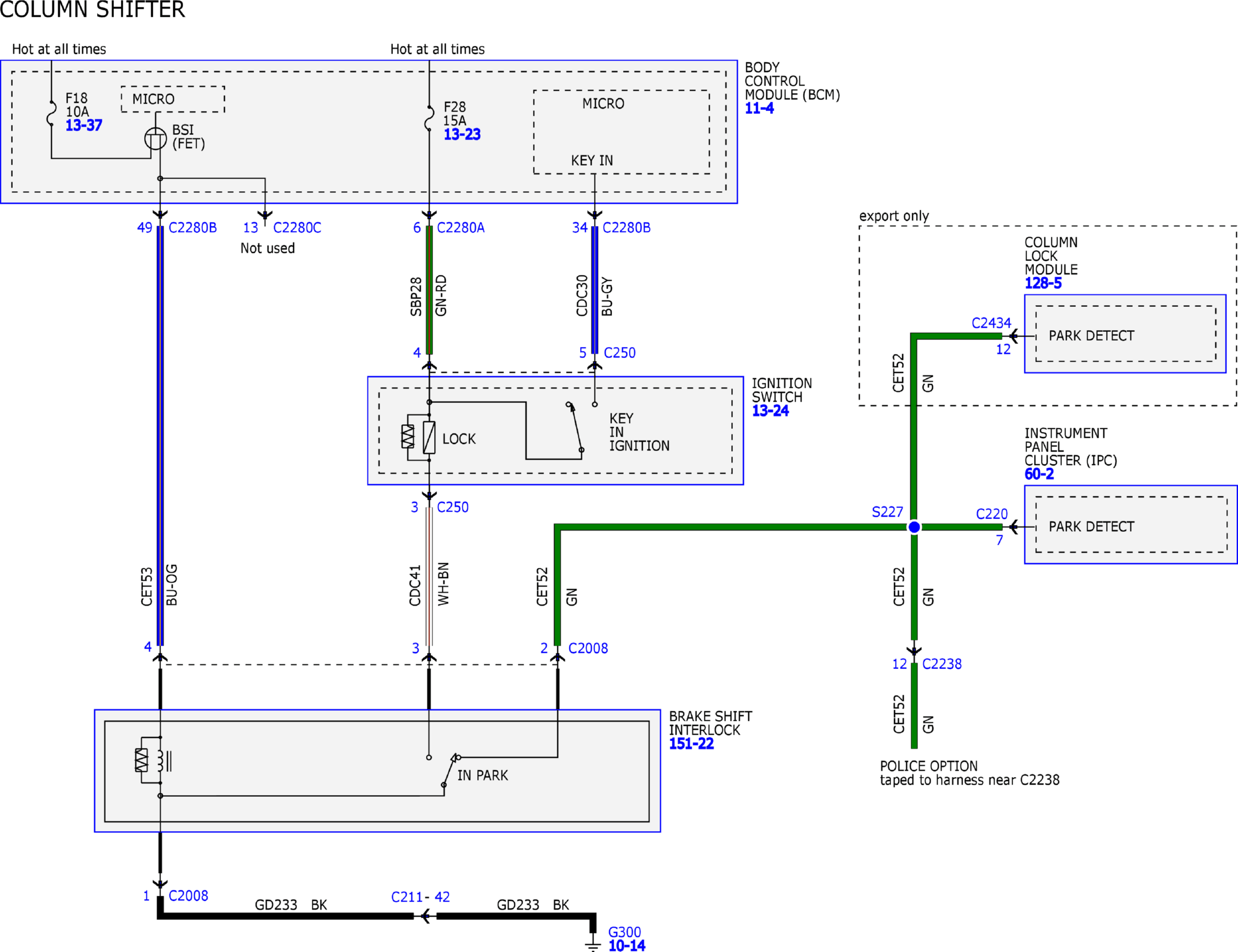Open Ignition Switch page link 13-24

pos(770,410)
